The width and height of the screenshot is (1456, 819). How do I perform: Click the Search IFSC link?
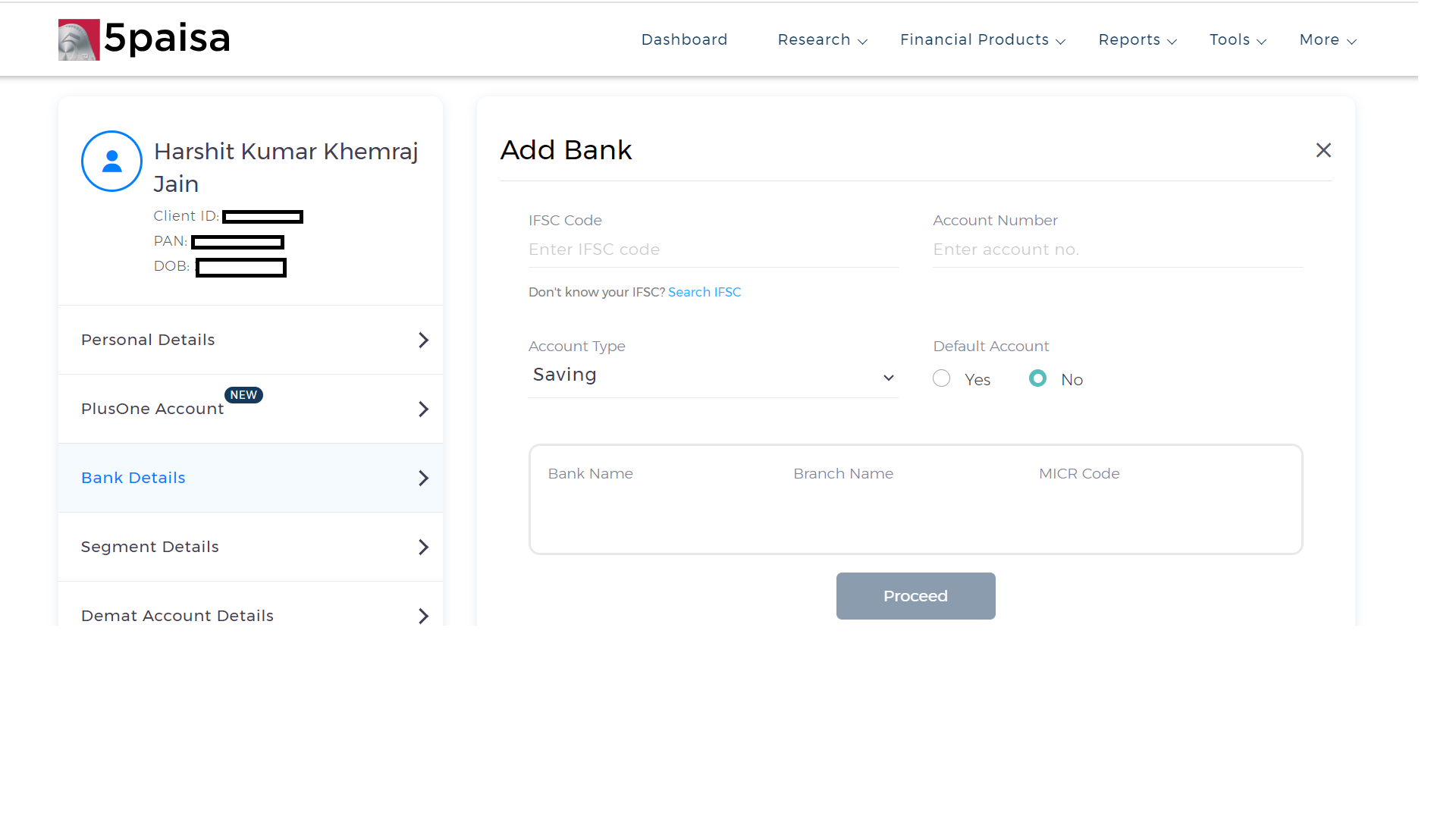(704, 292)
